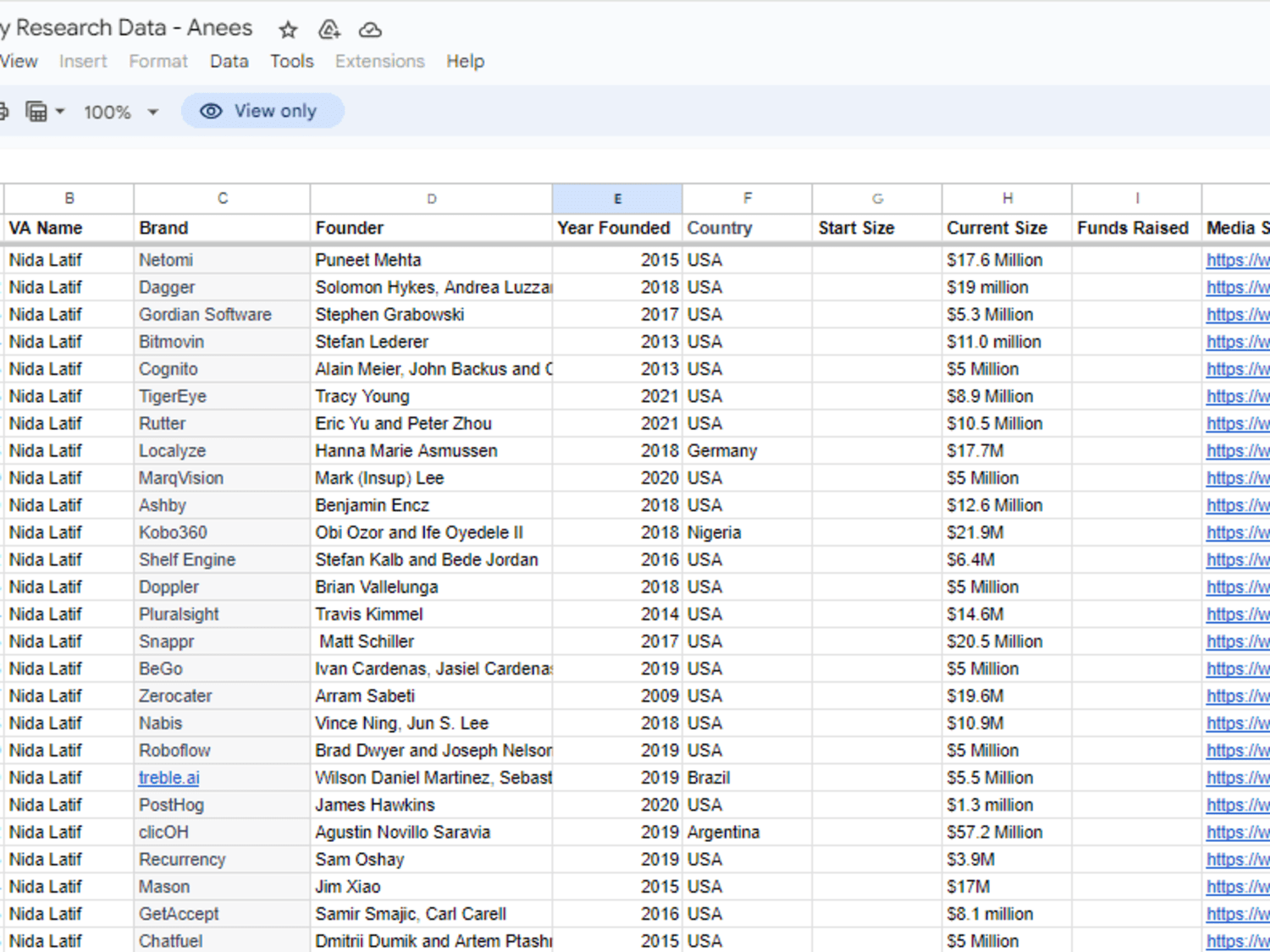Open the treble.ai brand link
Screen dimensions: 1270x952
169,778
